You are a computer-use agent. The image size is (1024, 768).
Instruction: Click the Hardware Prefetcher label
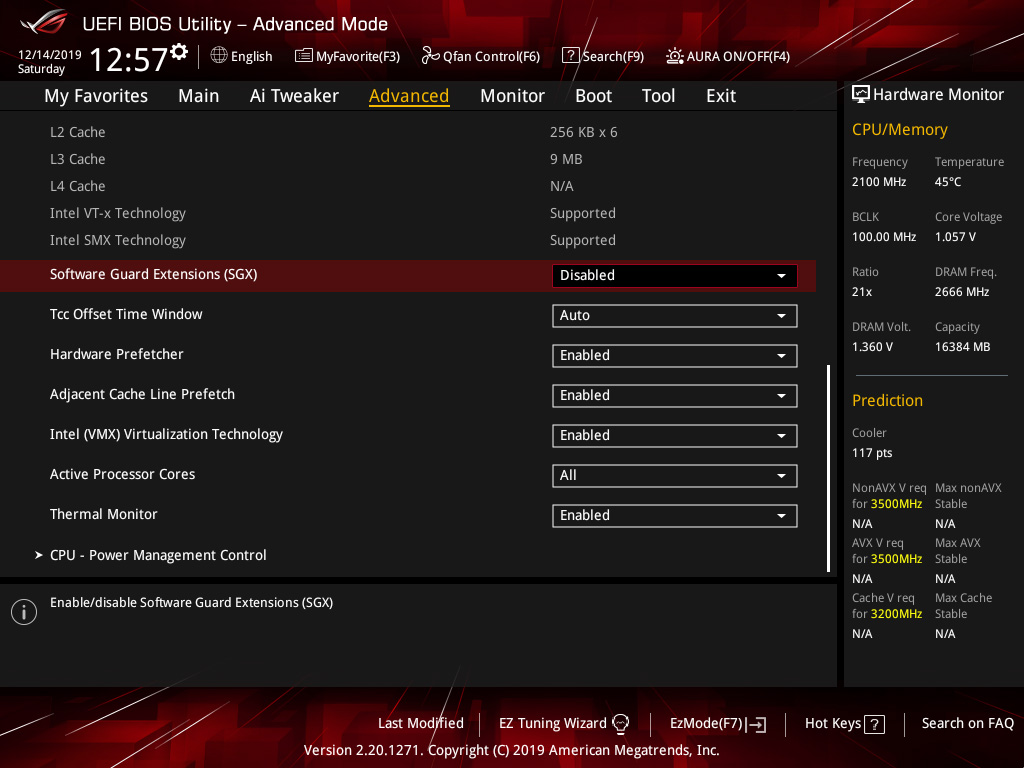[x=116, y=354]
